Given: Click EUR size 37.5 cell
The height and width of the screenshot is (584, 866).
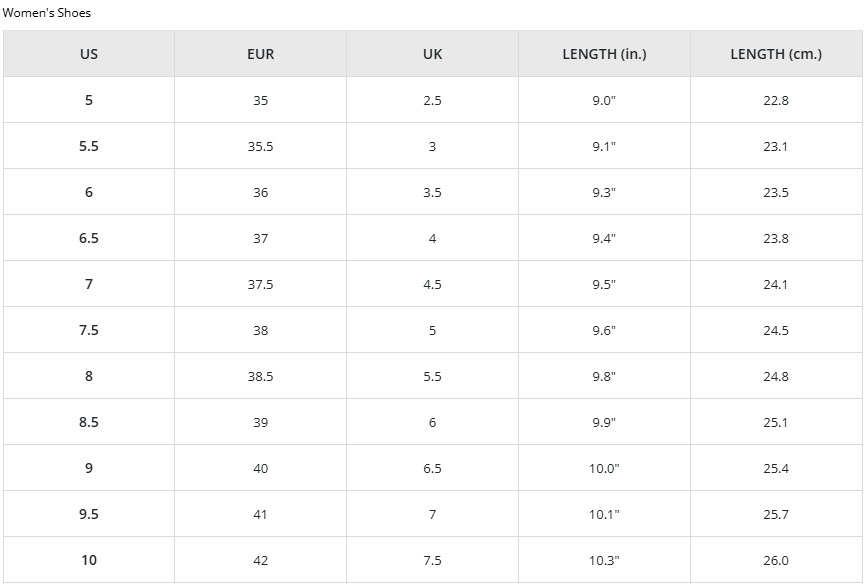Looking at the screenshot, I should tap(261, 284).
